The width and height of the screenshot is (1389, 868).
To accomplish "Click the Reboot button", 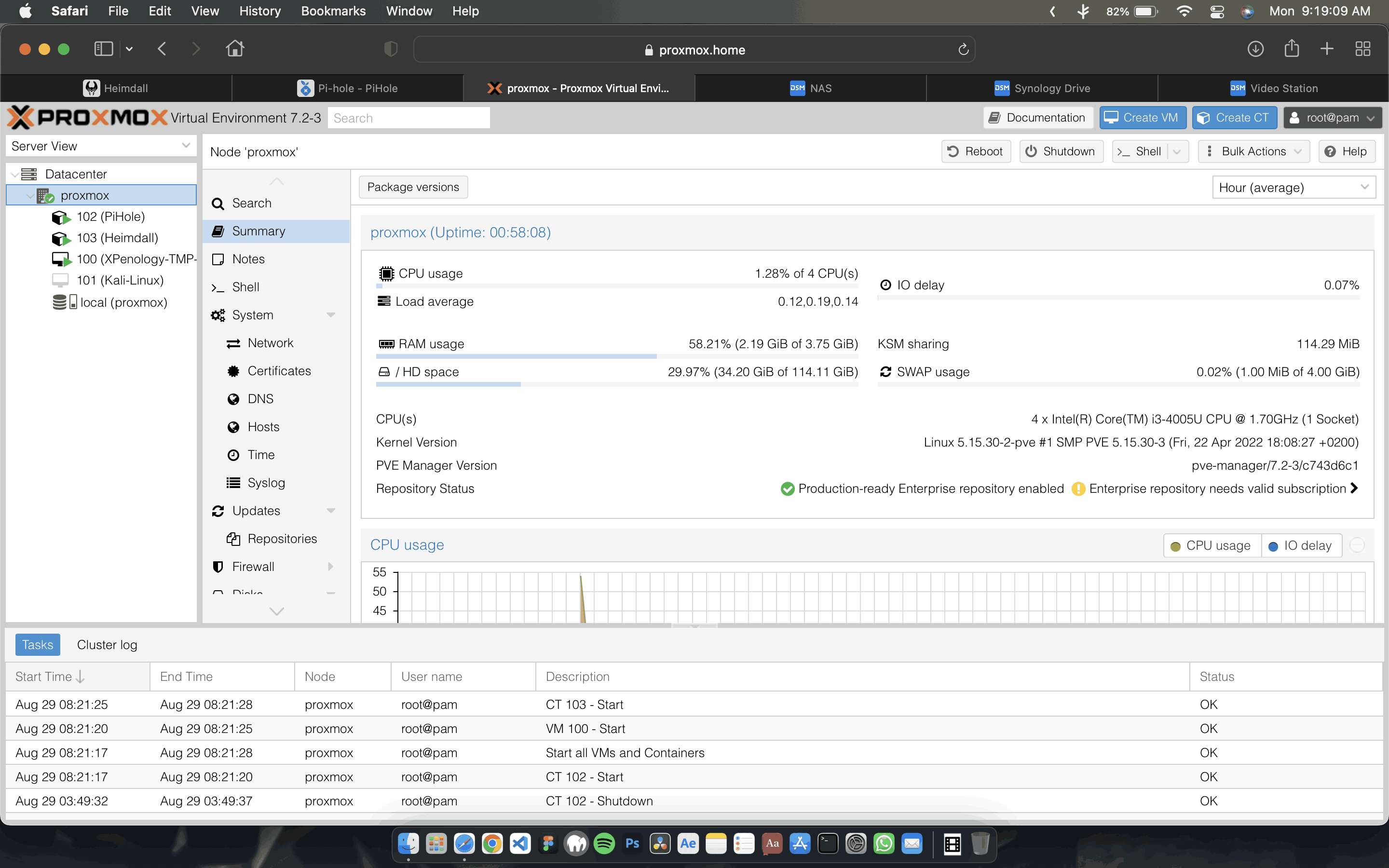I will tap(976, 151).
